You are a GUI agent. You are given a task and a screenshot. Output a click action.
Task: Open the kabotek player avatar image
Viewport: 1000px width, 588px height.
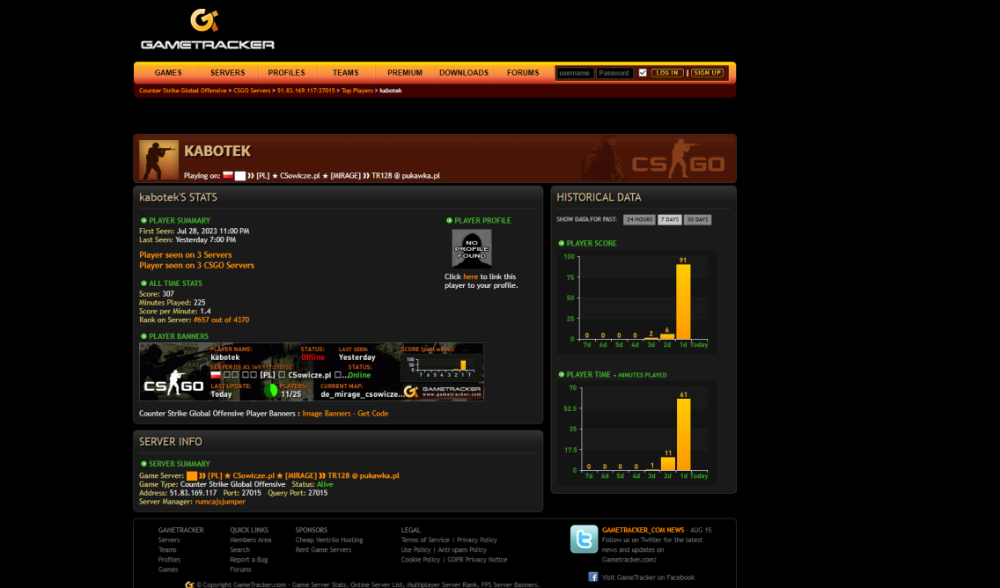pyautogui.click(x=159, y=159)
